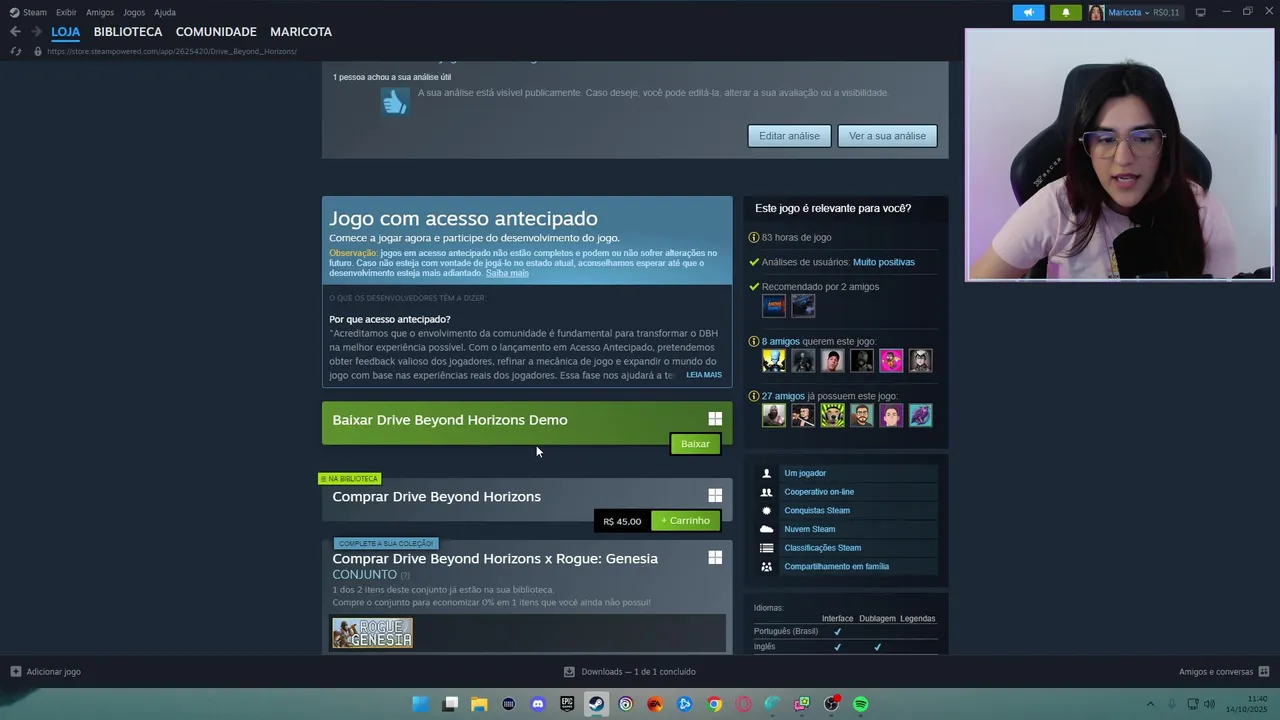Click the Muito positivas reviews link
1280x720 pixels.
coord(884,262)
